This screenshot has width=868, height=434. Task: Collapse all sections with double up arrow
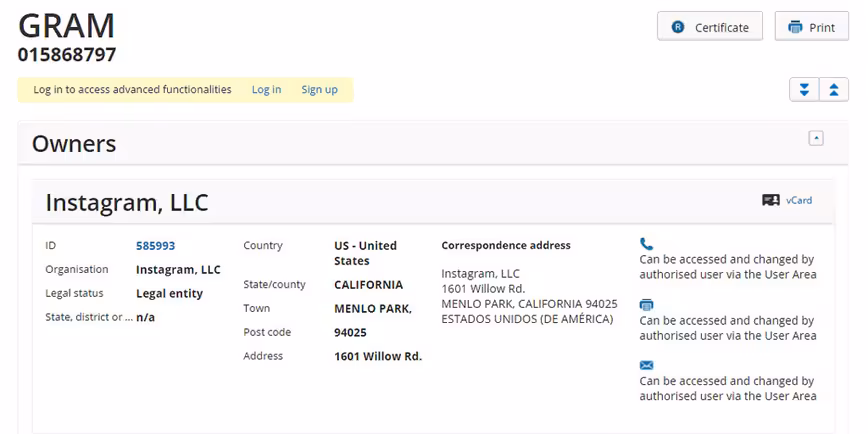[x=834, y=89]
